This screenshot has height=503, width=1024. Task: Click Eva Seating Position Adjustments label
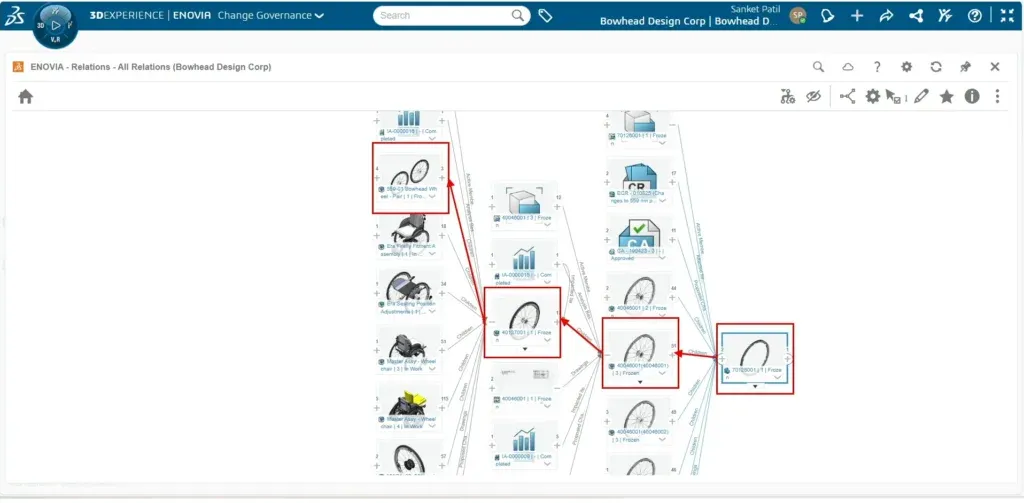coord(408,307)
